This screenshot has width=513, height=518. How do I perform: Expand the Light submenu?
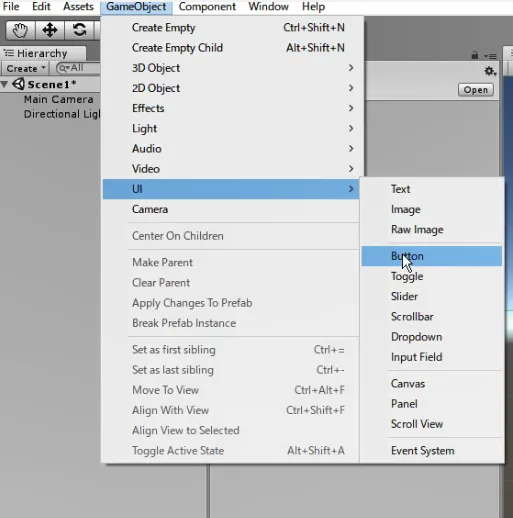coord(231,129)
